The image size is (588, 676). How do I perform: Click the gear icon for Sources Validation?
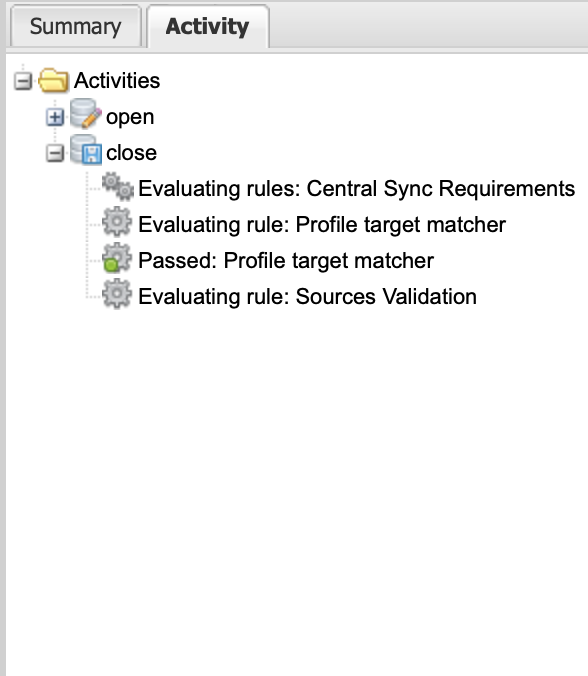pyautogui.click(x=117, y=294)
